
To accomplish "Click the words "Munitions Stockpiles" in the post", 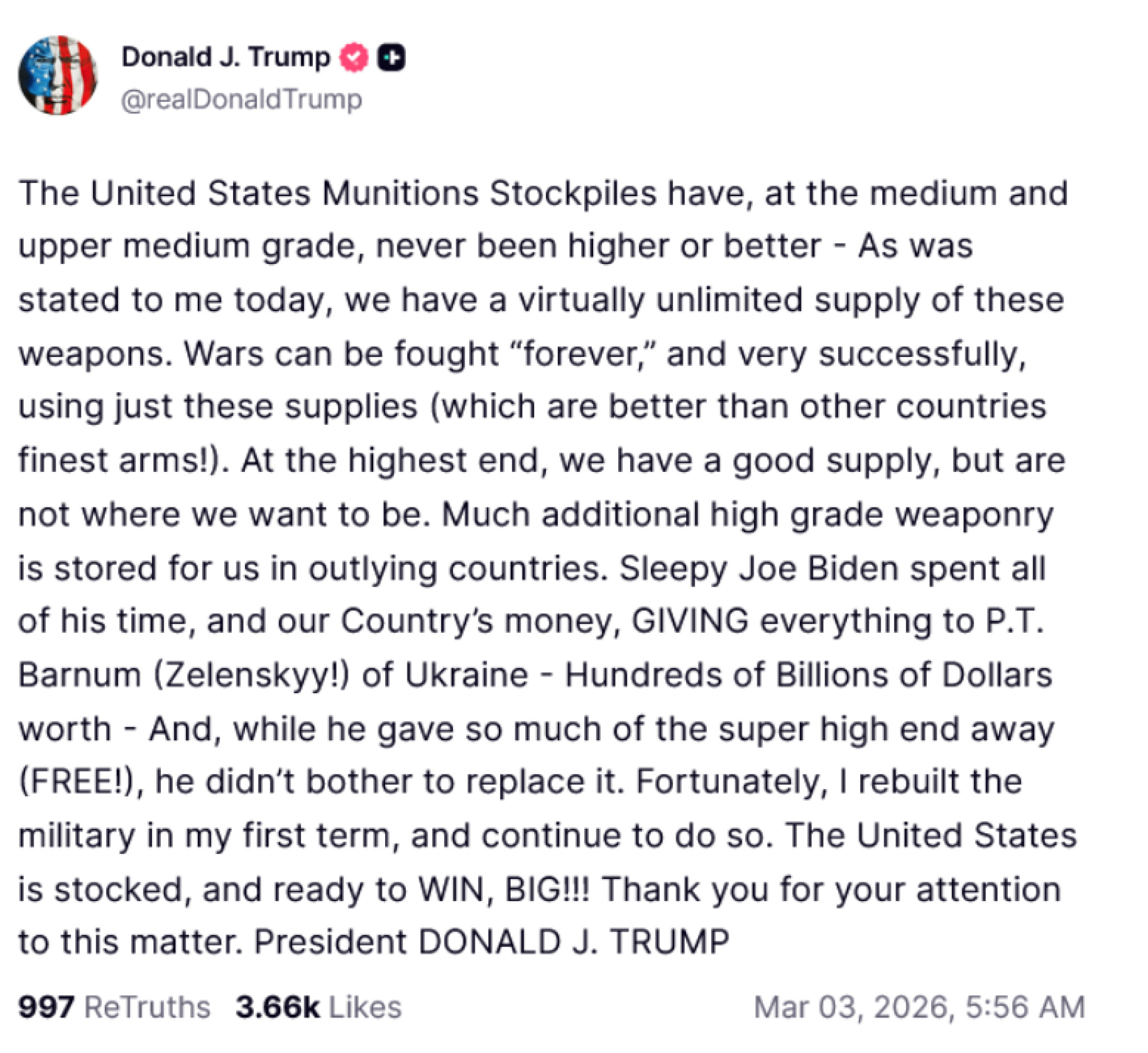I will coord(489,193).
